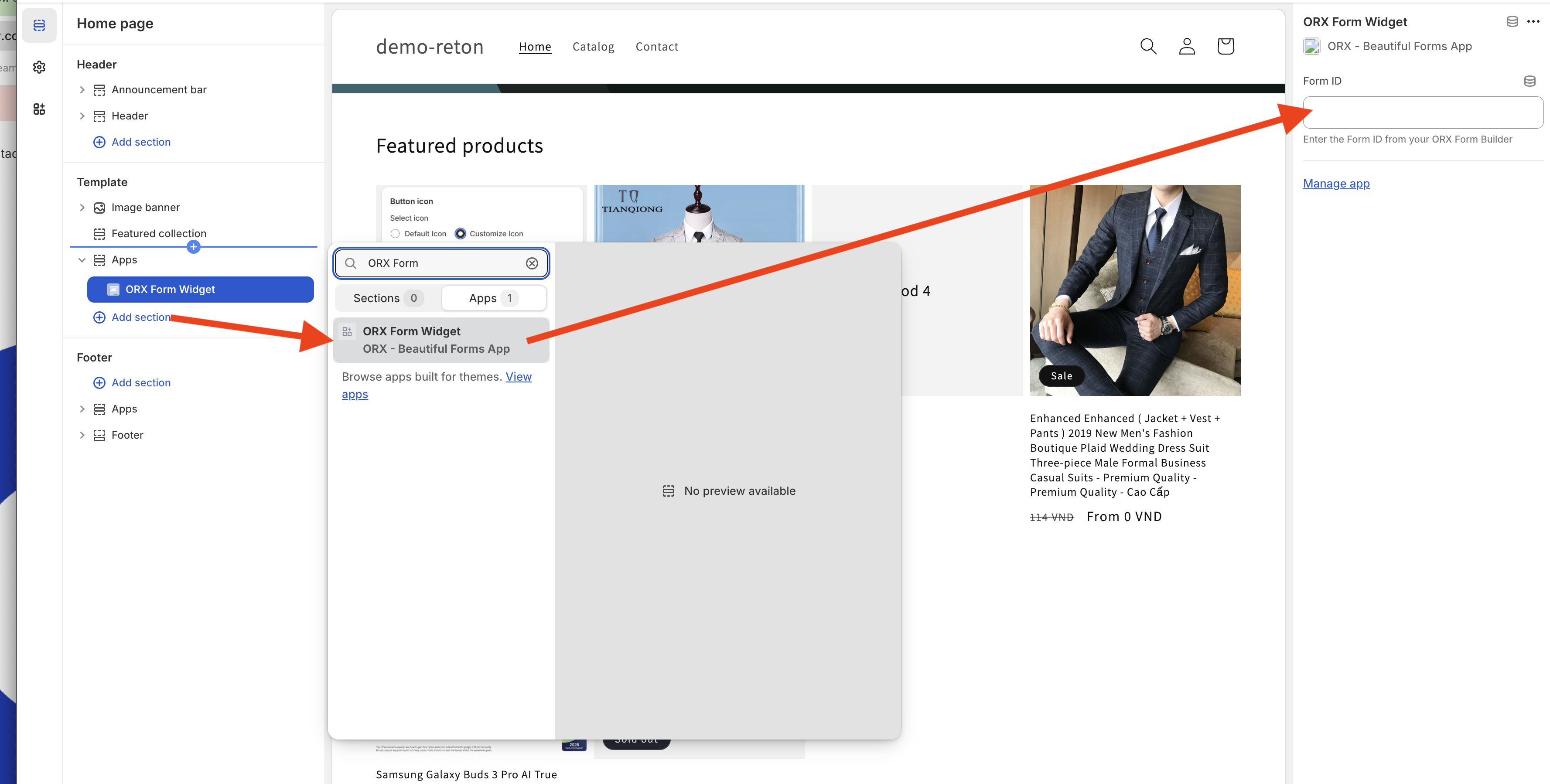Open the App embeds icon in sidebar
Viewport: 1550px width, 784px height.
39,109
